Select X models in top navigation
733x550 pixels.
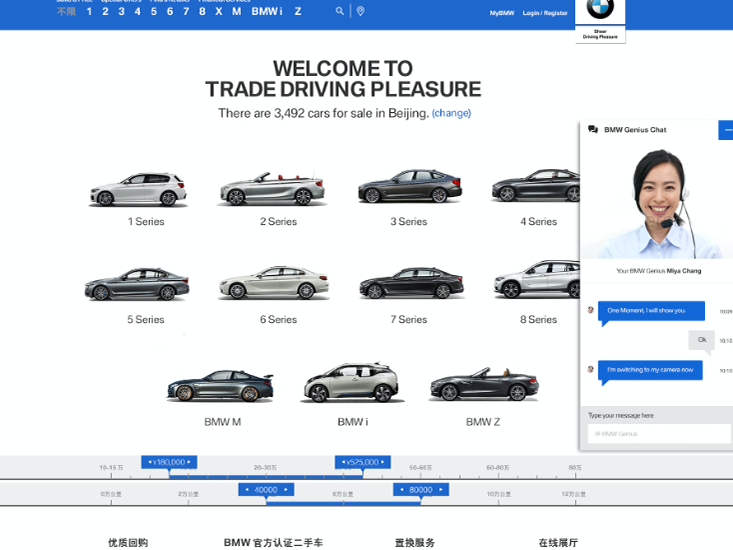219,11
